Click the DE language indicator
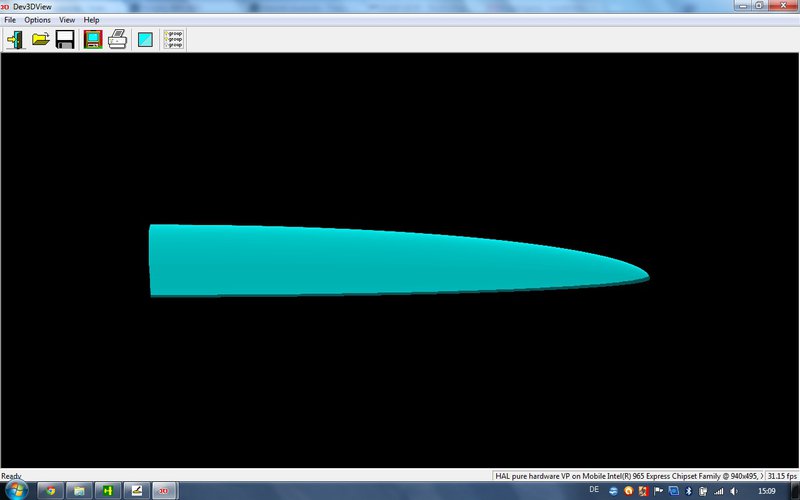800x500 pixels. pyautogui.click(x=595, y=491)
